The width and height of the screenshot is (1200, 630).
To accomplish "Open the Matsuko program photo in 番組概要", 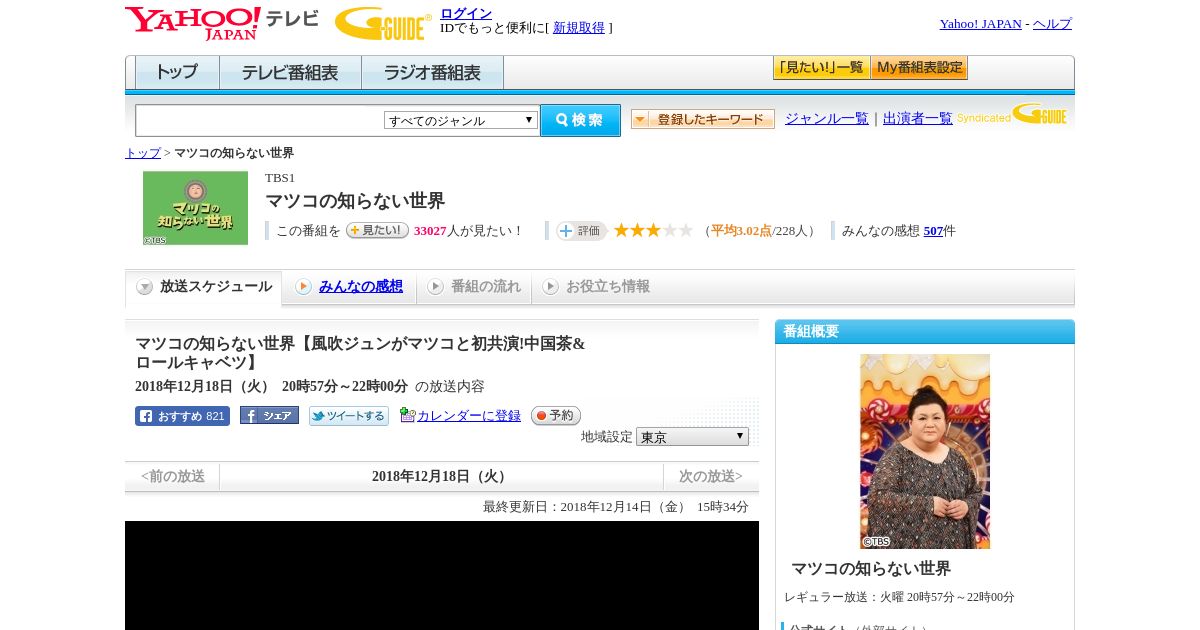I will (x=925, y=451).
